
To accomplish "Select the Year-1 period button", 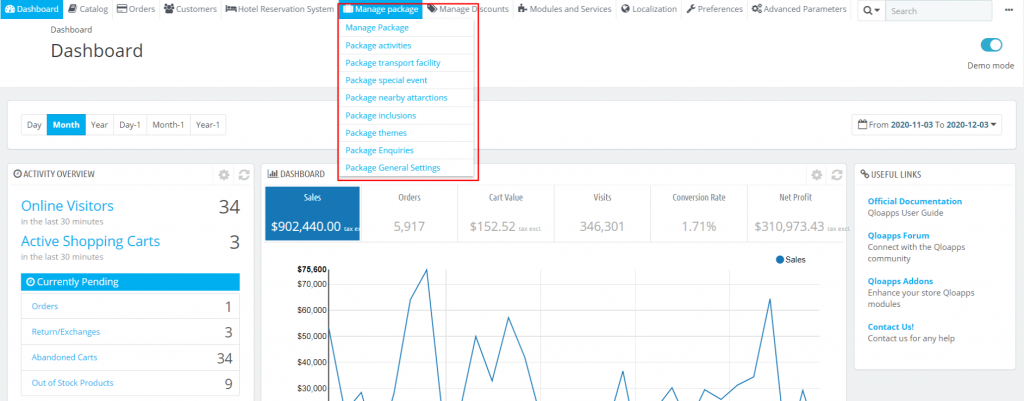I will click(208, 125).
